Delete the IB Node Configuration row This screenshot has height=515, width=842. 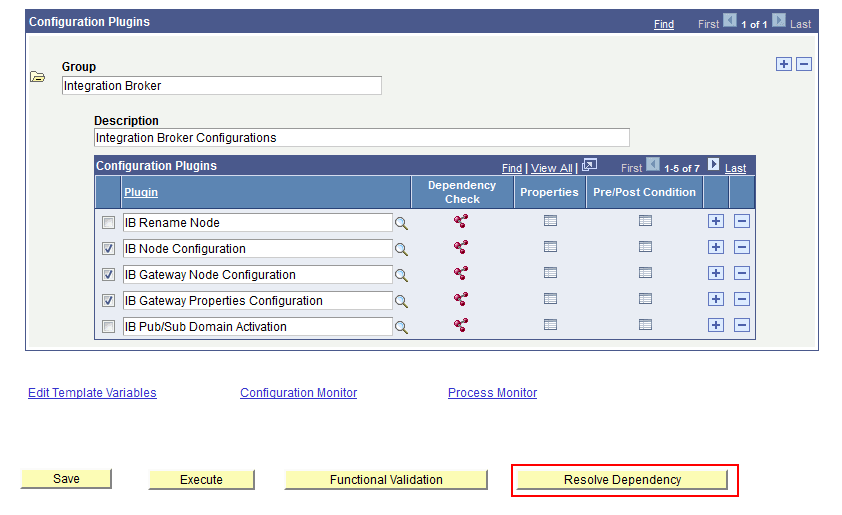tap(742, 247)
